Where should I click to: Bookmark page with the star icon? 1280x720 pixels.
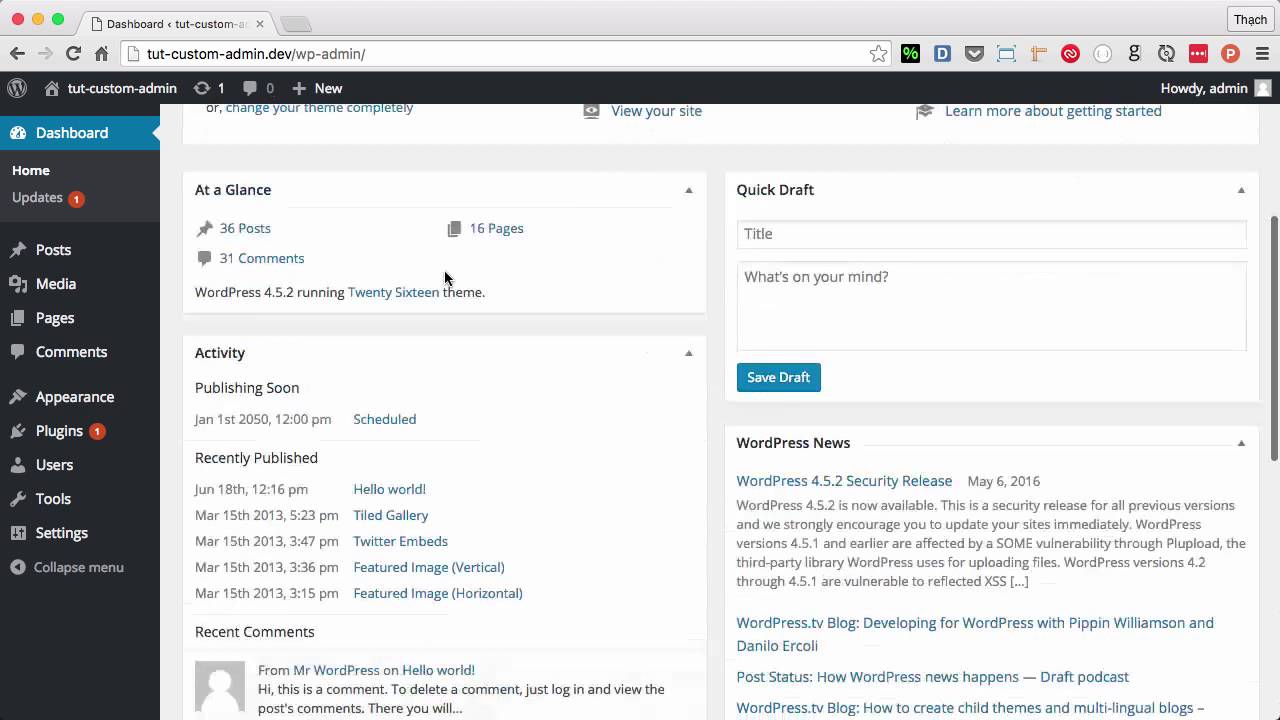click(878, 54)
